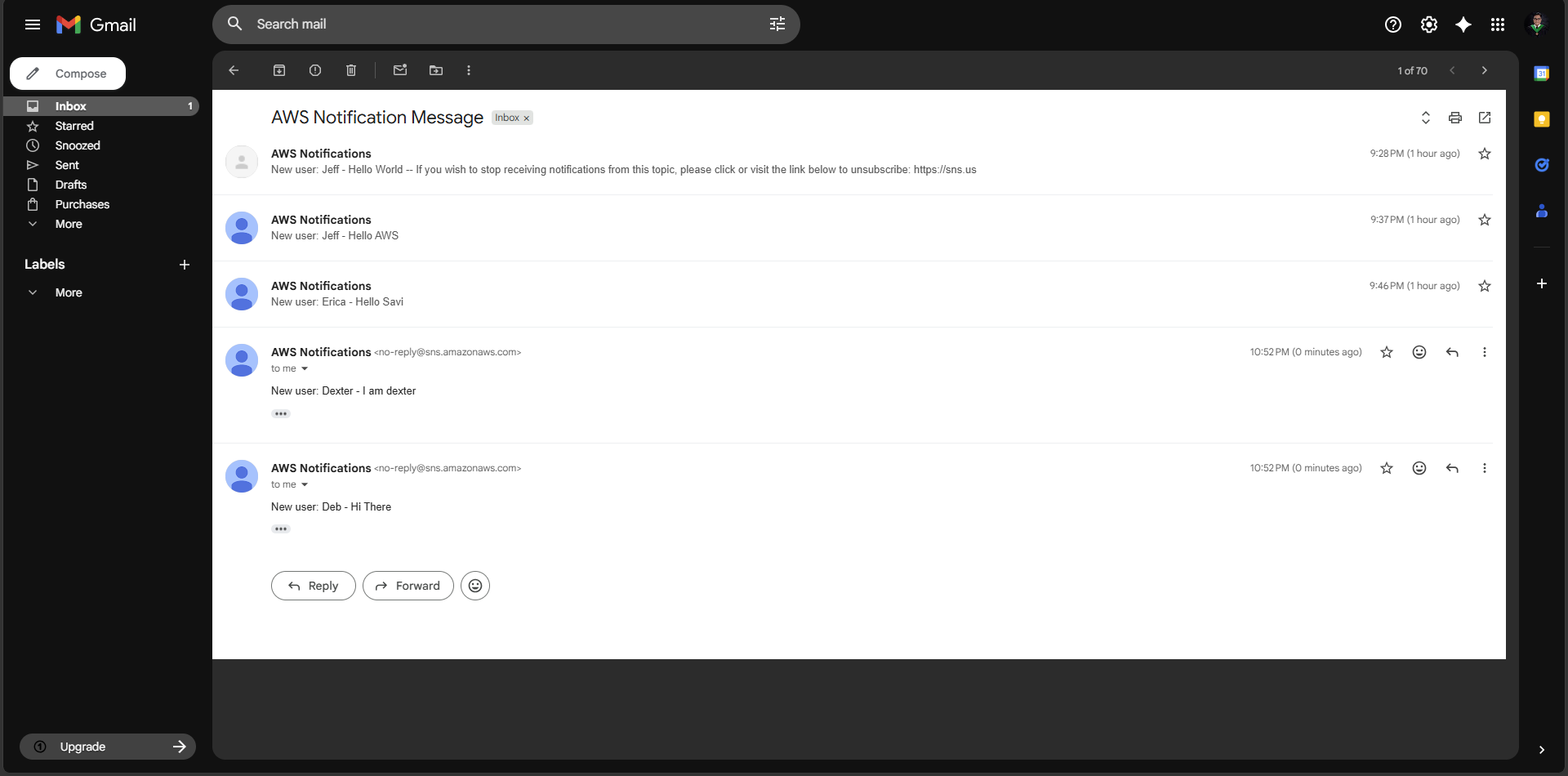
Task: Show trimmed content in Deb message
Action: (x=281, y=529)
